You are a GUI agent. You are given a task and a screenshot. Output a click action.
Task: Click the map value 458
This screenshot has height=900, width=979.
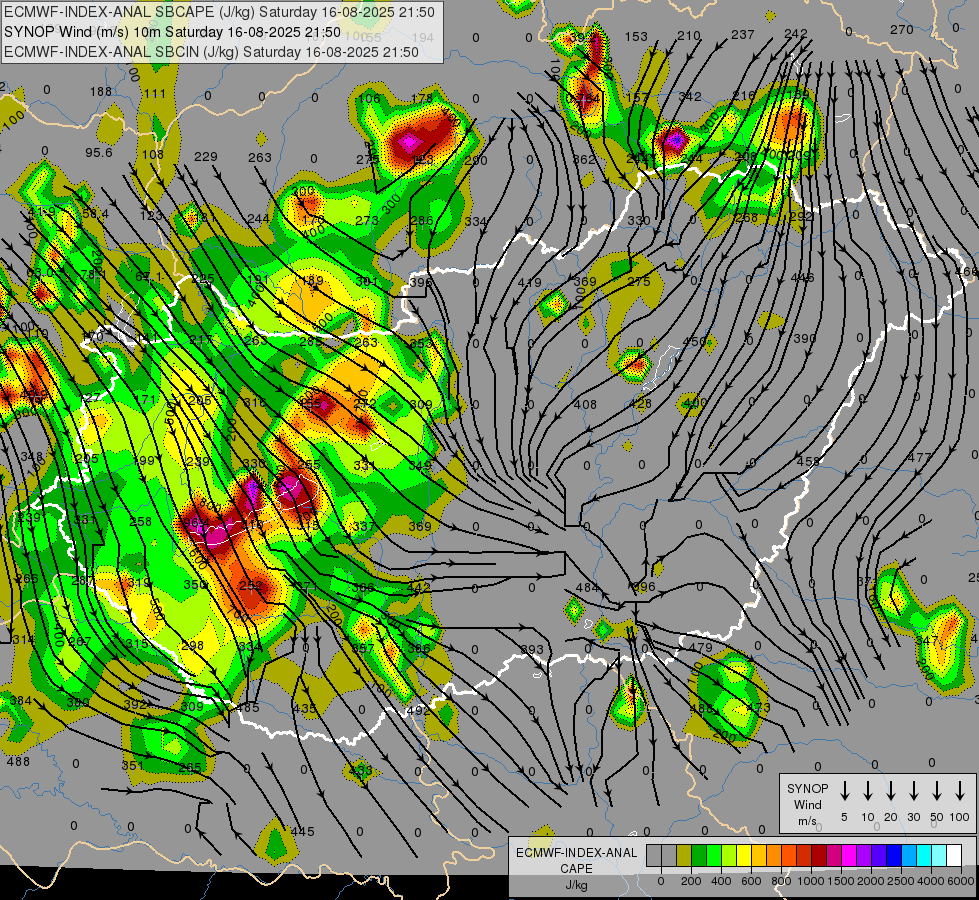point(808,462)
